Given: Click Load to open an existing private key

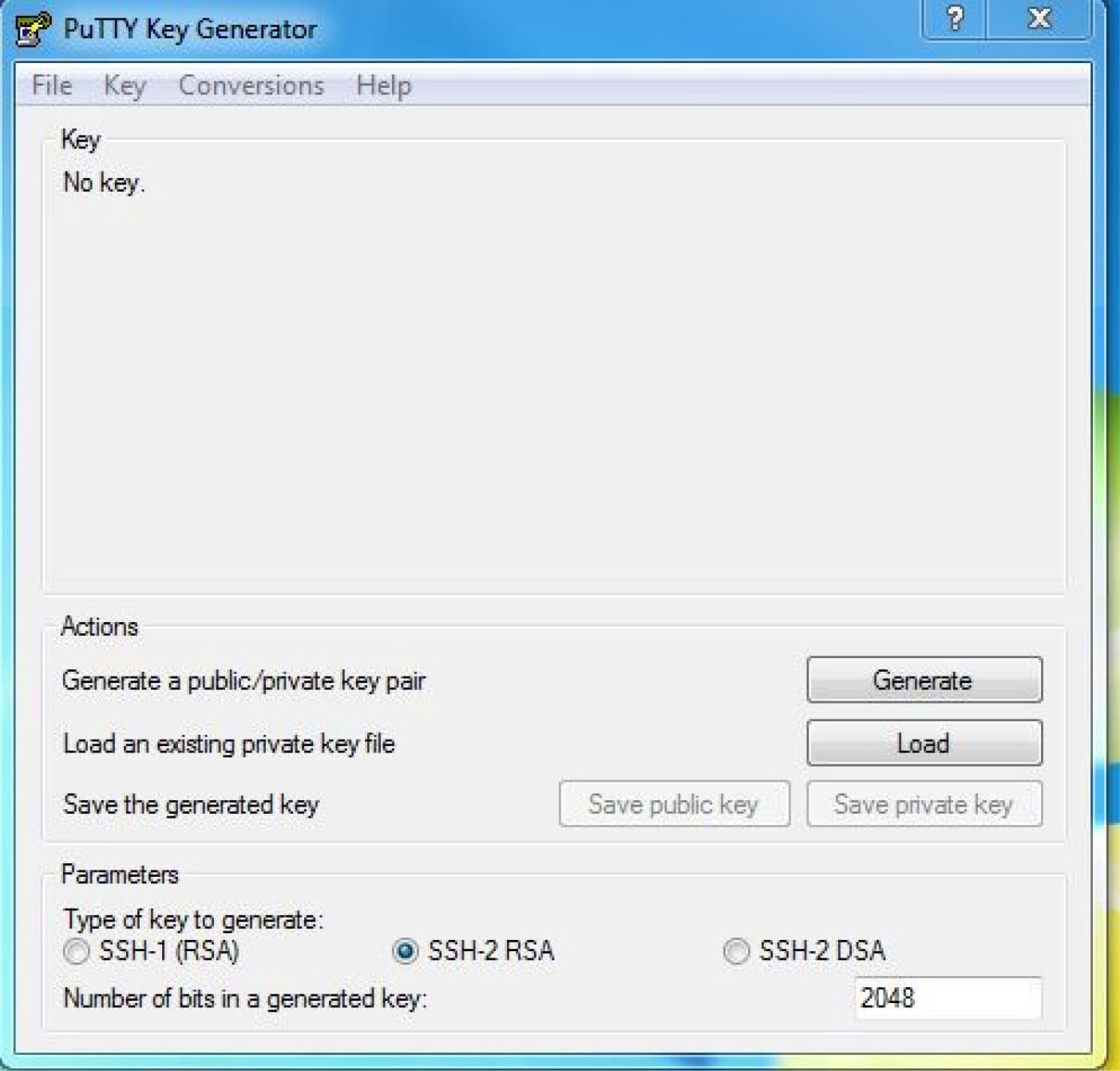Looking at the screenshot, I should click(x=924, y=743).
